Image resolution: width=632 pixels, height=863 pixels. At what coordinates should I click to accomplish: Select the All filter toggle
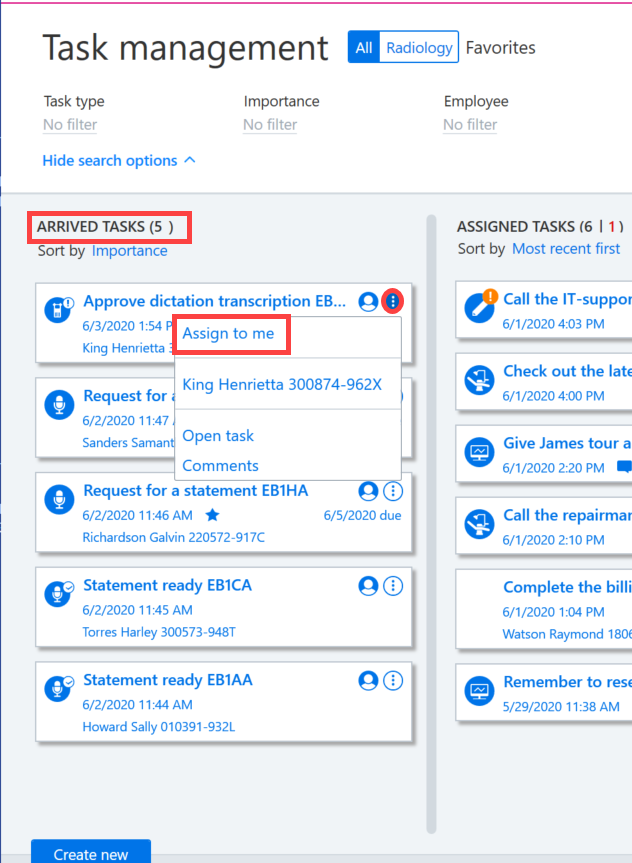point(364,47)
